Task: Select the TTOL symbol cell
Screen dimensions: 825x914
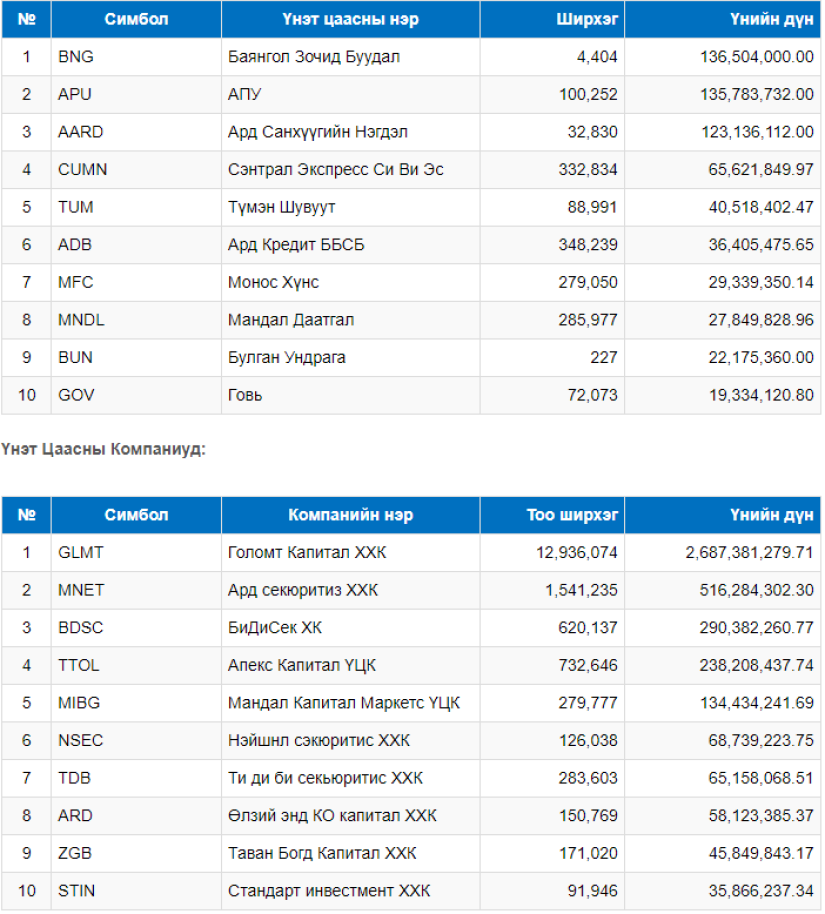Action: coord(136,665)
